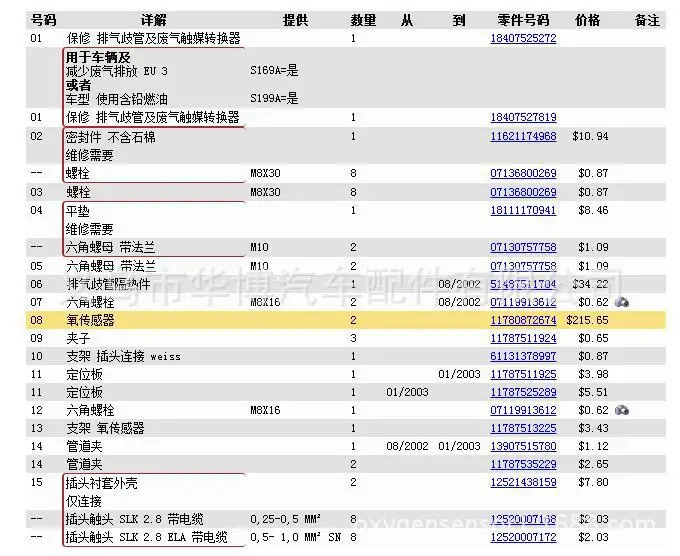Select the 平垫 entry in row 04
The width and height of the screenshot is (680, 556).
point(78,211)
